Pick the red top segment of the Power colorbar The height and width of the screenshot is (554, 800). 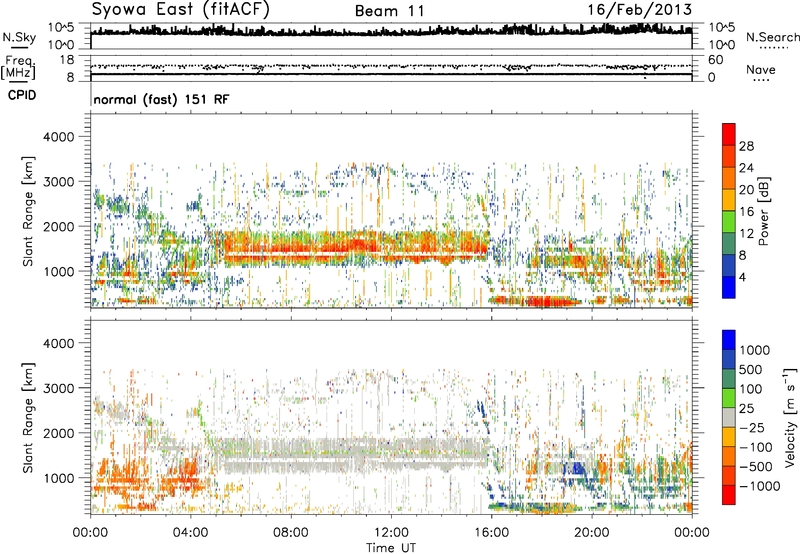(729, 135)
